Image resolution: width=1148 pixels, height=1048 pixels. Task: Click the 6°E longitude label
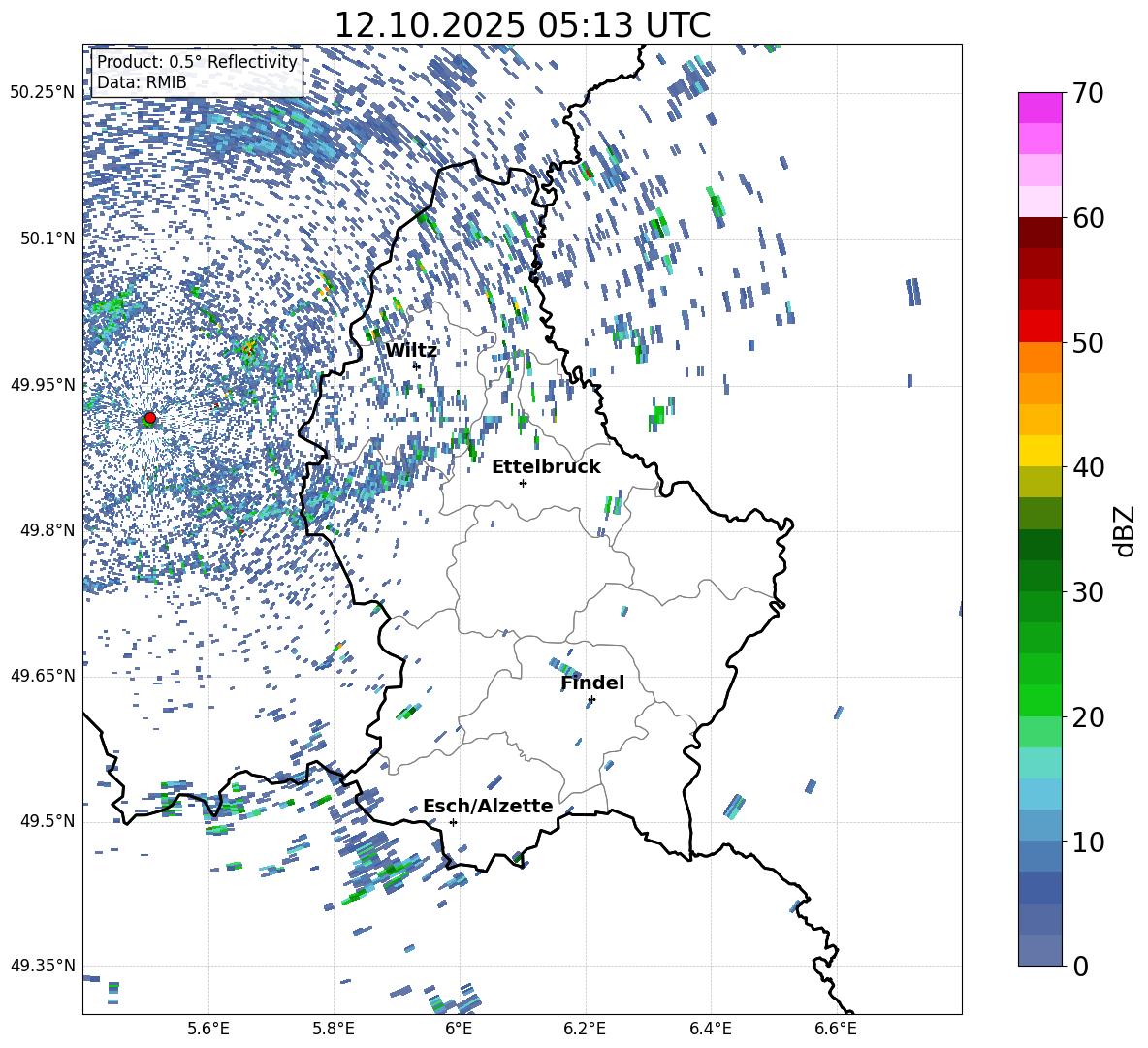coord(459,1029)
